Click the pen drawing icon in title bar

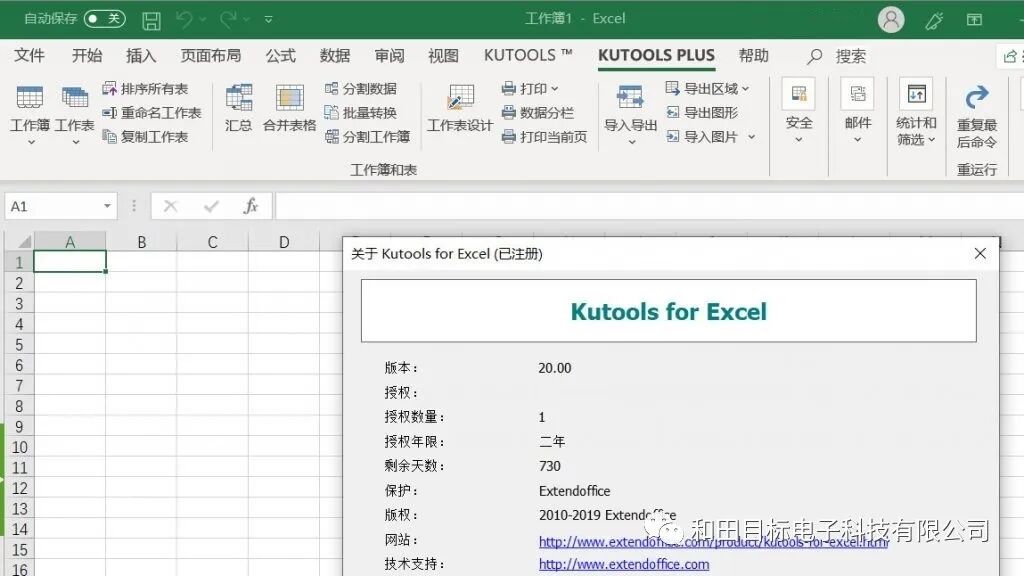934,20
